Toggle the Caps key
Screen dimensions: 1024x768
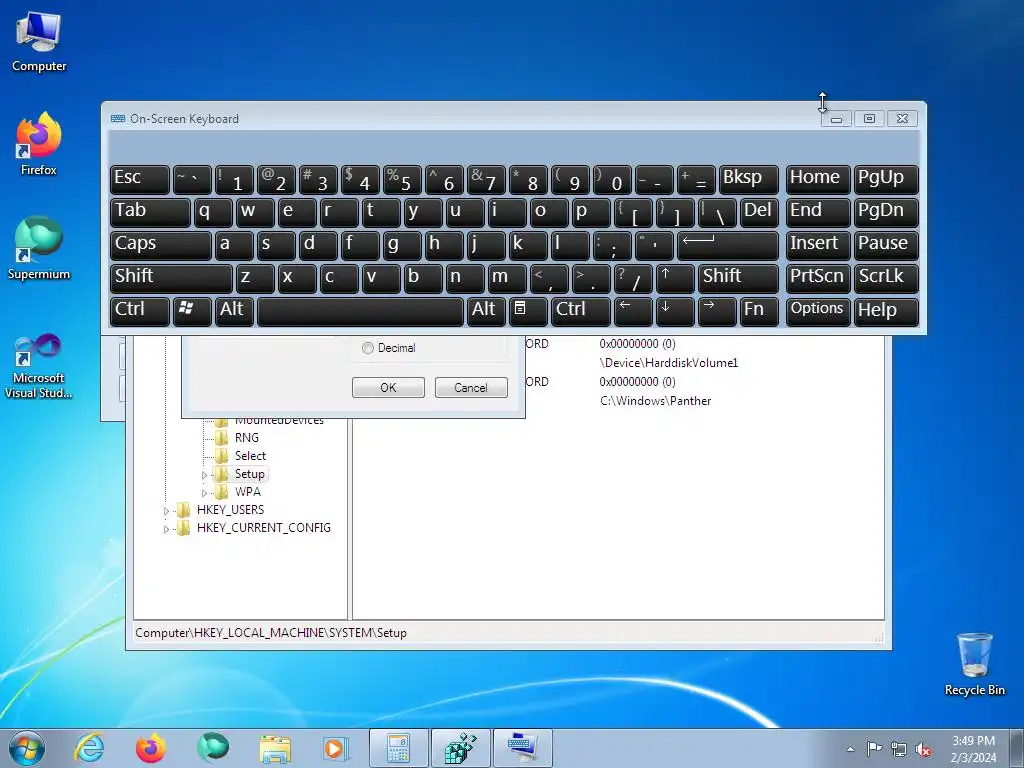pos(161,246)
